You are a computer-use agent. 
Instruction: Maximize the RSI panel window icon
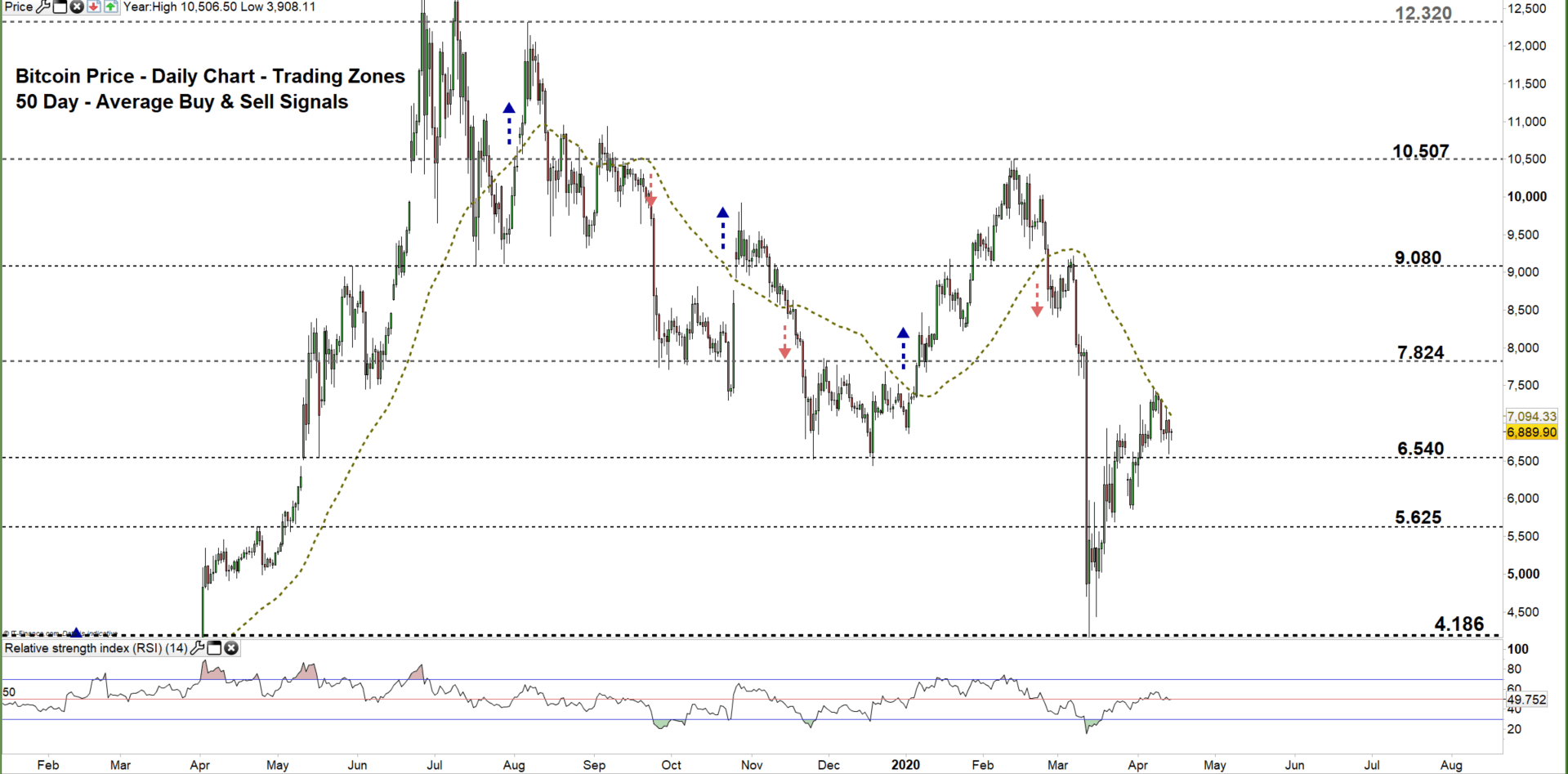[x=214, y=648]
